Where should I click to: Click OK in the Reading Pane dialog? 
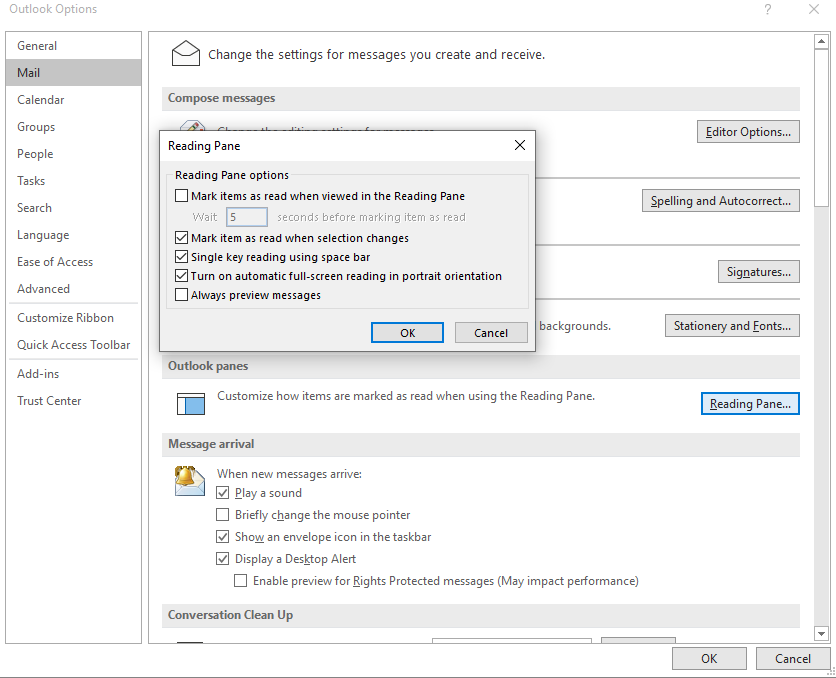click(407, 333)
